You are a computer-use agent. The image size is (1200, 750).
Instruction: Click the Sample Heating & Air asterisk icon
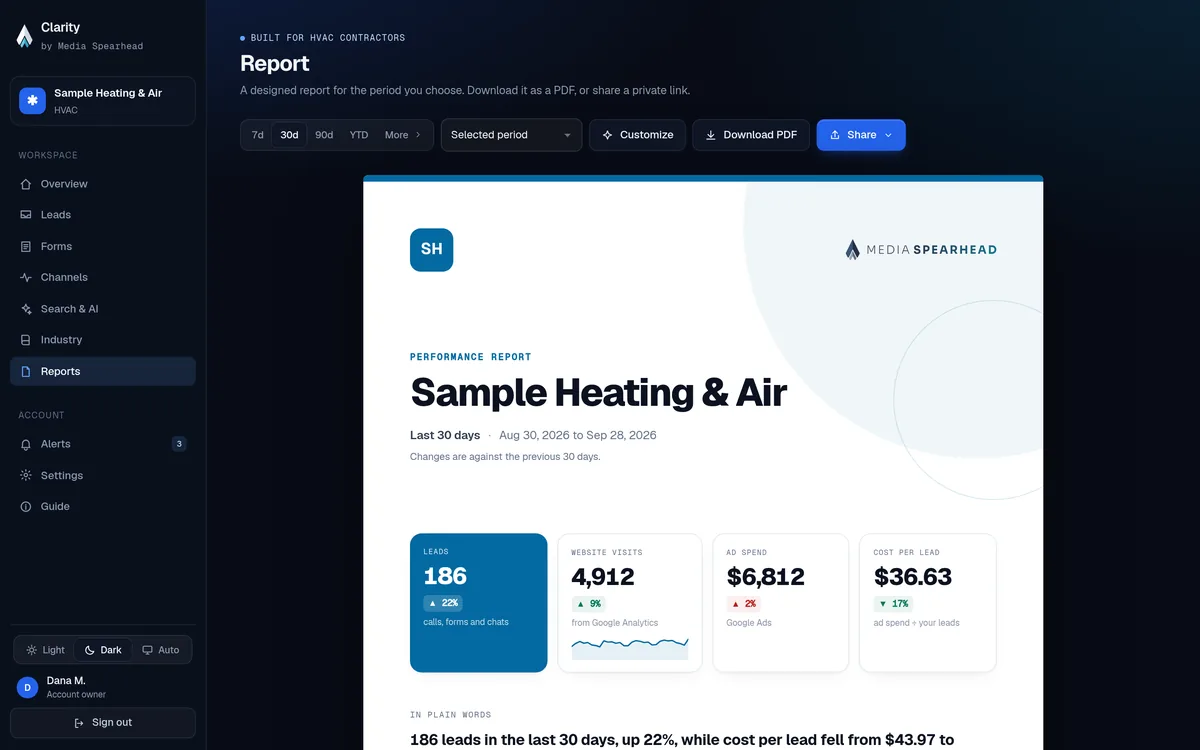32,100
